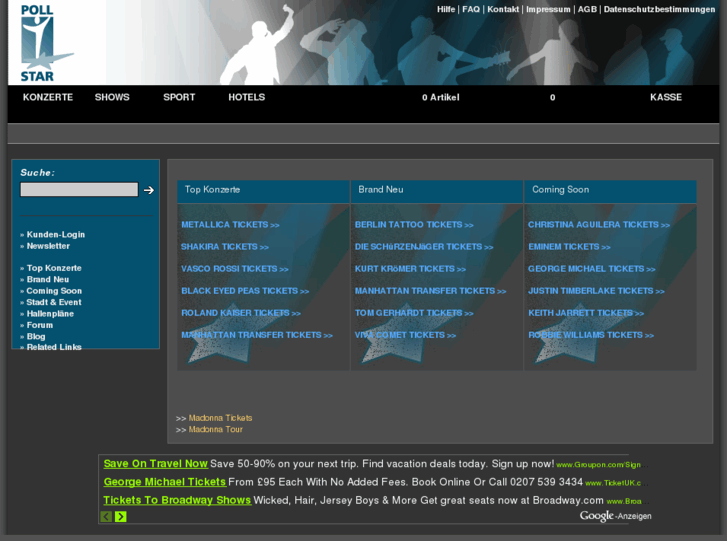Open Tom Gerhardt Tickets link
727x545 pixels.
pos(414,313)
